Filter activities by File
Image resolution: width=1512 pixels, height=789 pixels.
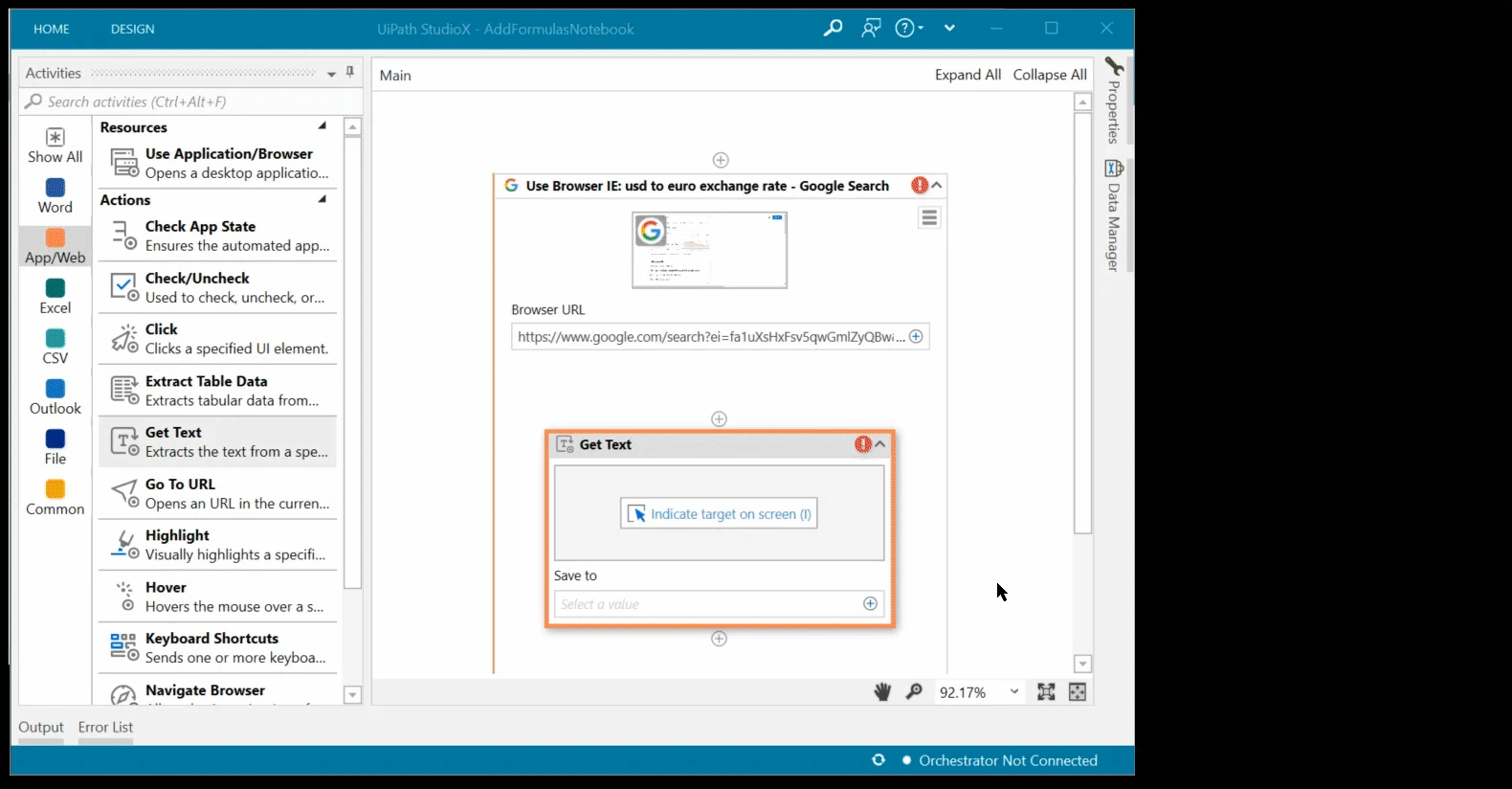[x=56, y=447]
